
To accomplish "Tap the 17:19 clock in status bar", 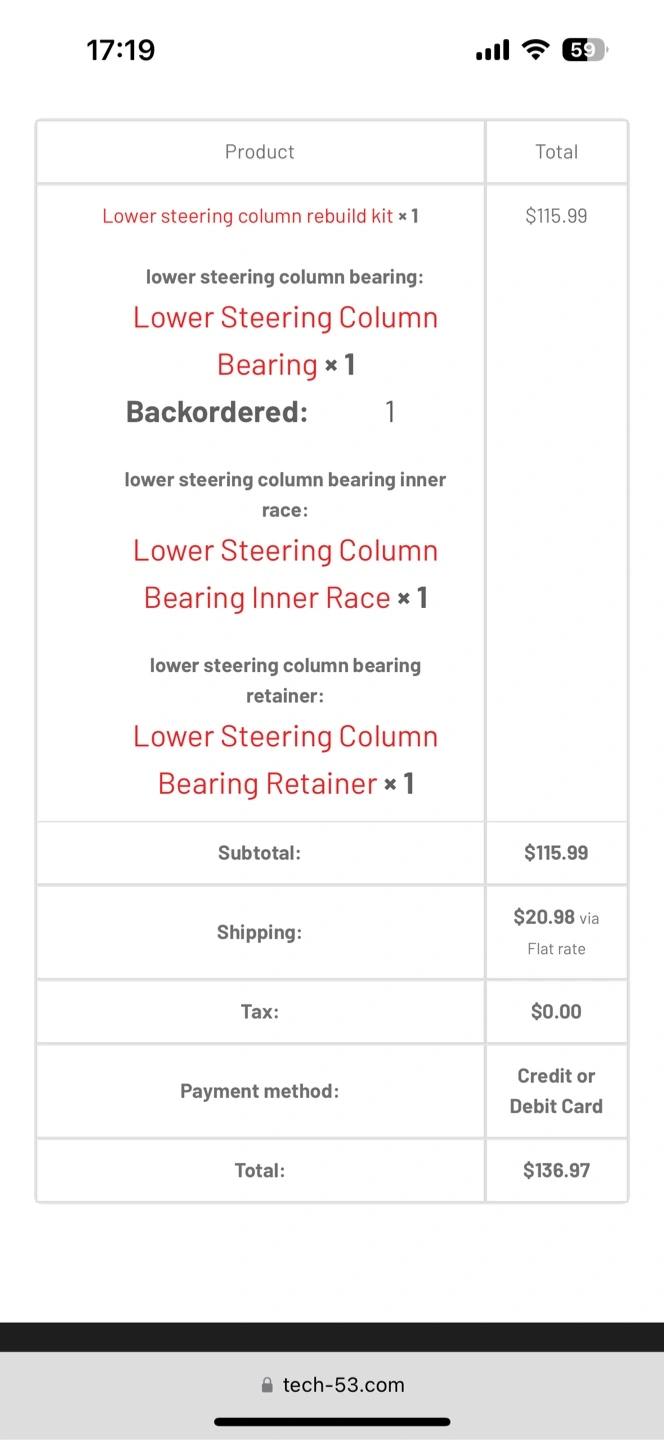I will [x=121, y=50].
